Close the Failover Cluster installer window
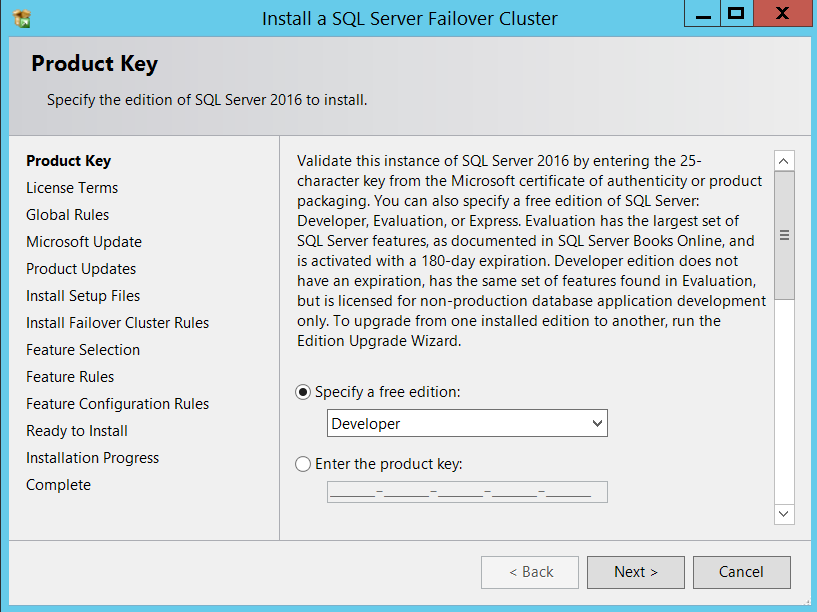This screenshot has width=817, height=612. tap(785, 13)
